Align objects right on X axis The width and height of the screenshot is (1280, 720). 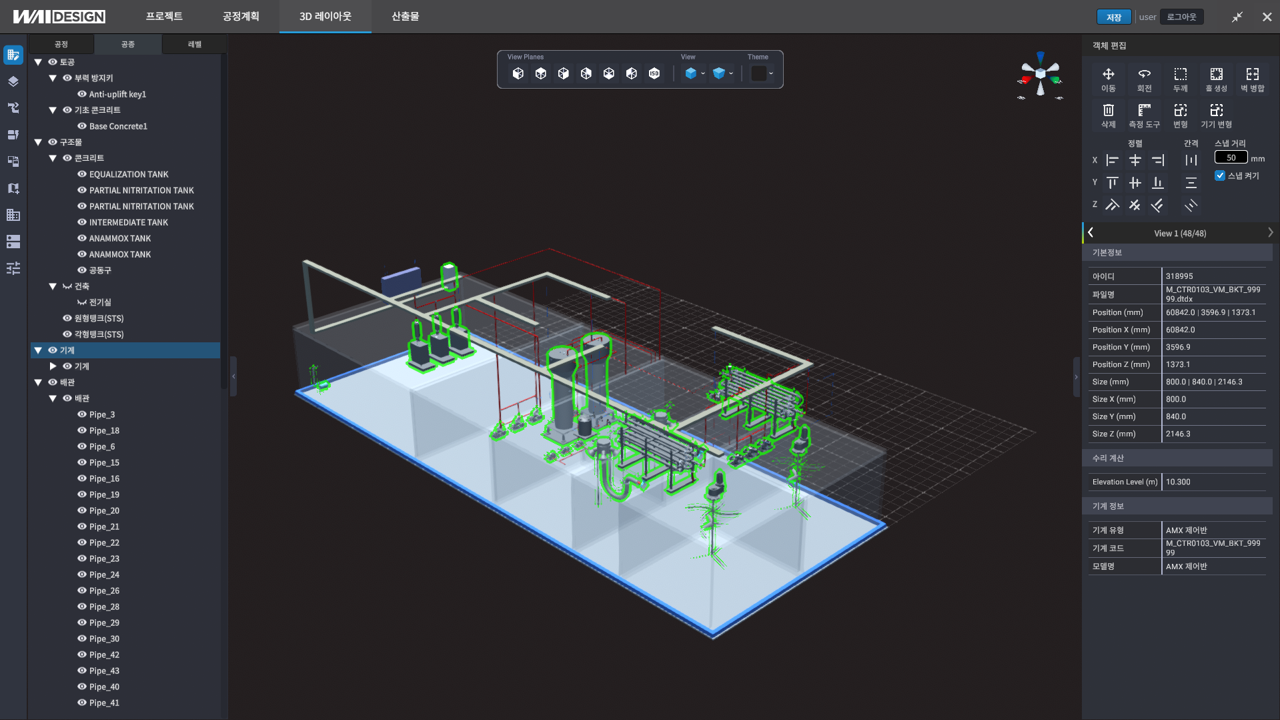tap(1158, 160)
